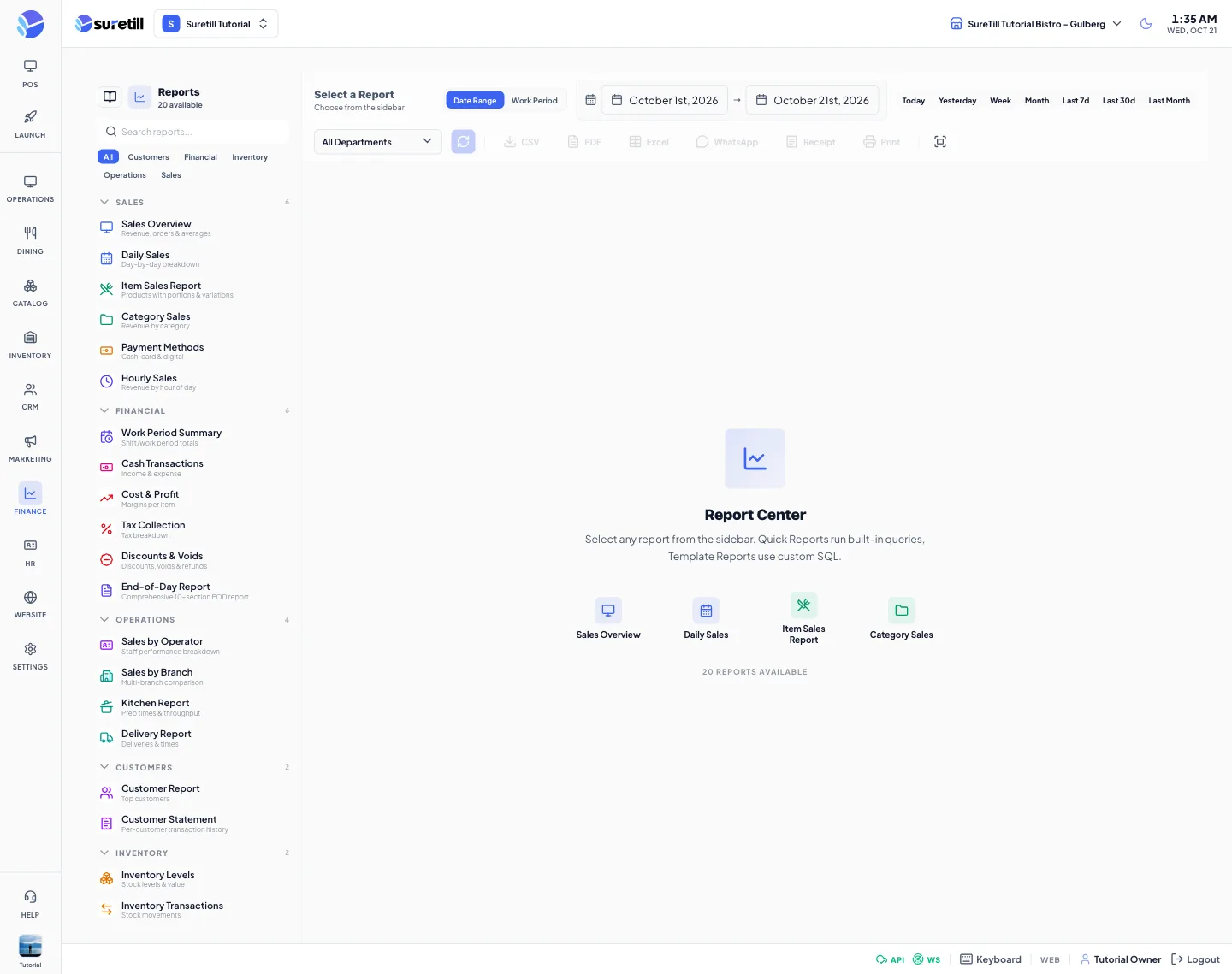Select the Last 7d date preset

(1075, 101)
